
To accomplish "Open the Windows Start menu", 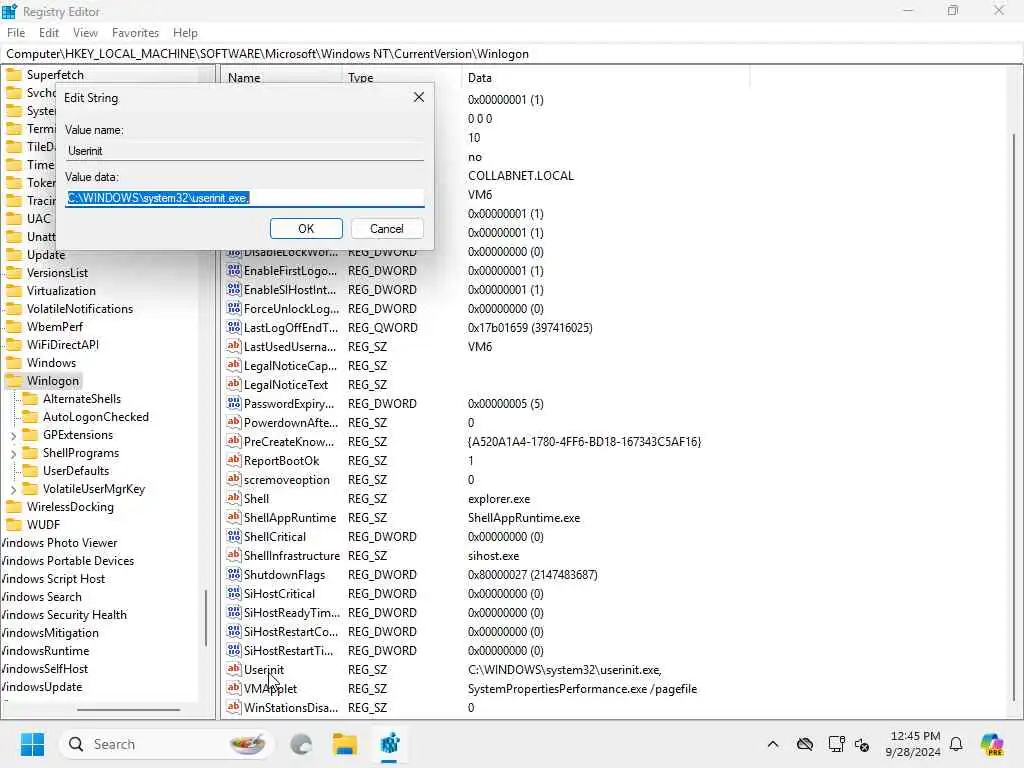I will coord(32,744).
